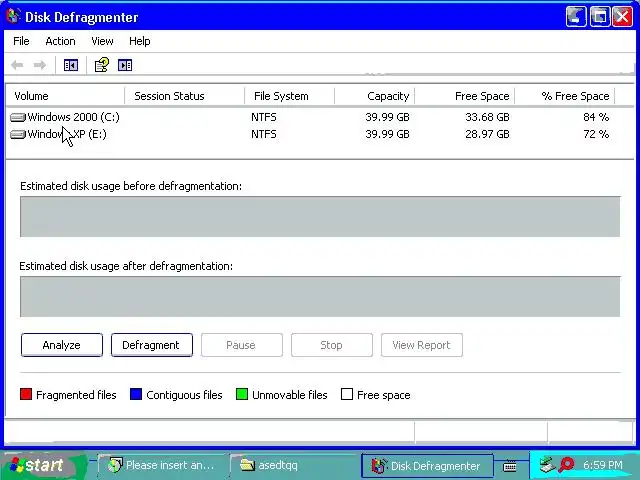Open the Help properties toolbar icon
The image size is (640, 480).
(102, 65)
